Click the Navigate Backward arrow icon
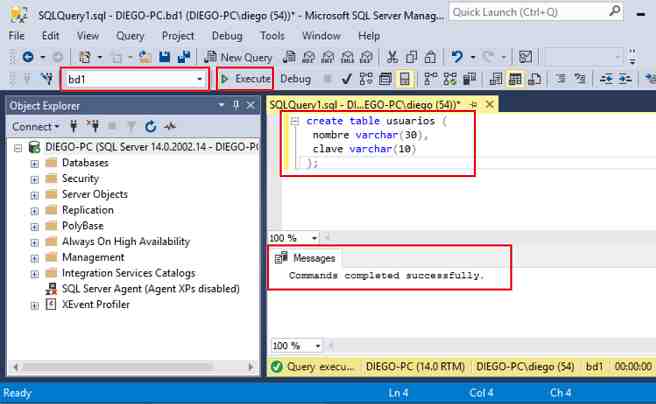 28,56
